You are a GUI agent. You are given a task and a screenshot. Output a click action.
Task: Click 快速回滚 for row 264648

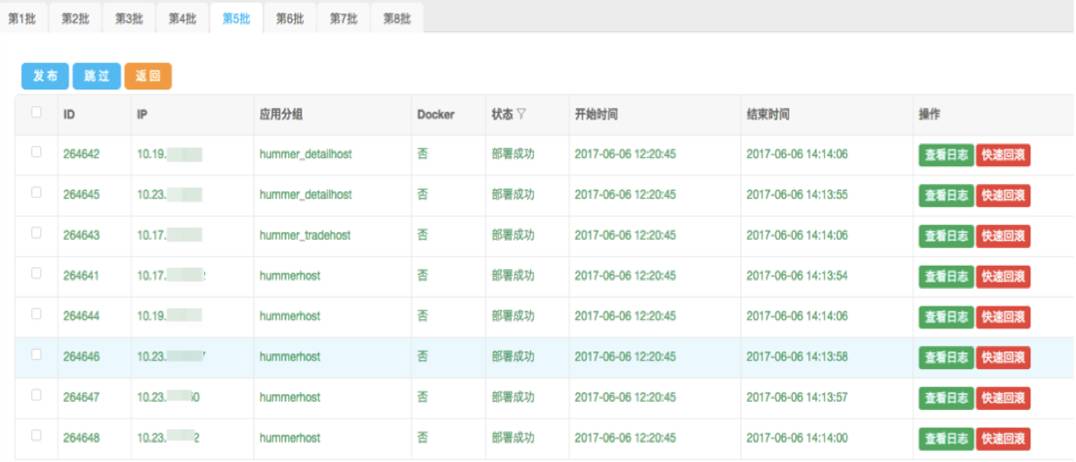(1003, 439)
